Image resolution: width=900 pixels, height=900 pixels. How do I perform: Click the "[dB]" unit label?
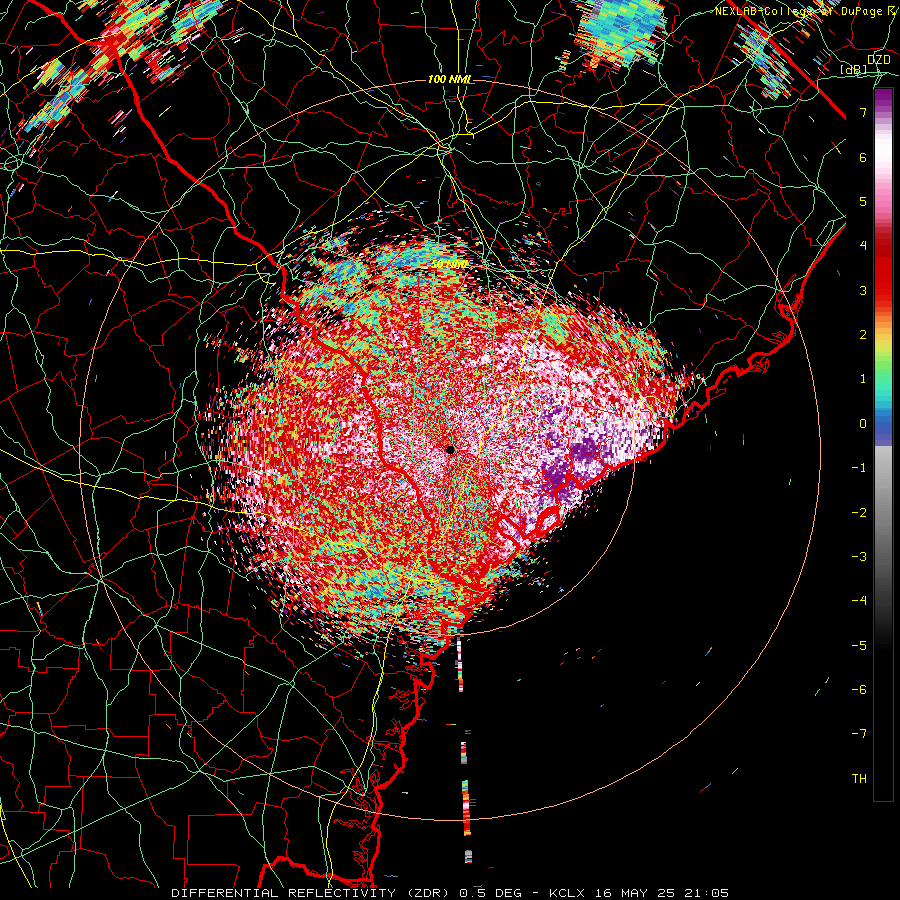[x=853, y=70]
